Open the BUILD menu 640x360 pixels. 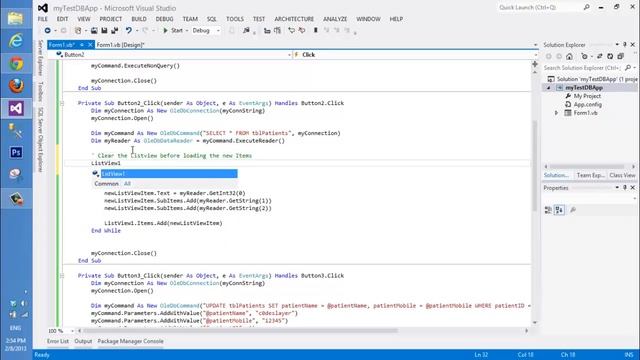click(x=139, y=19)
